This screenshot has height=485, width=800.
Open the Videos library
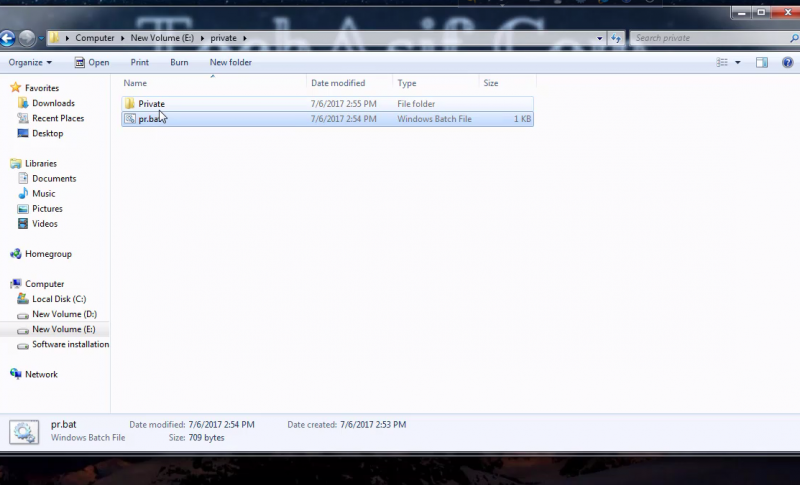tap(44, 223)
